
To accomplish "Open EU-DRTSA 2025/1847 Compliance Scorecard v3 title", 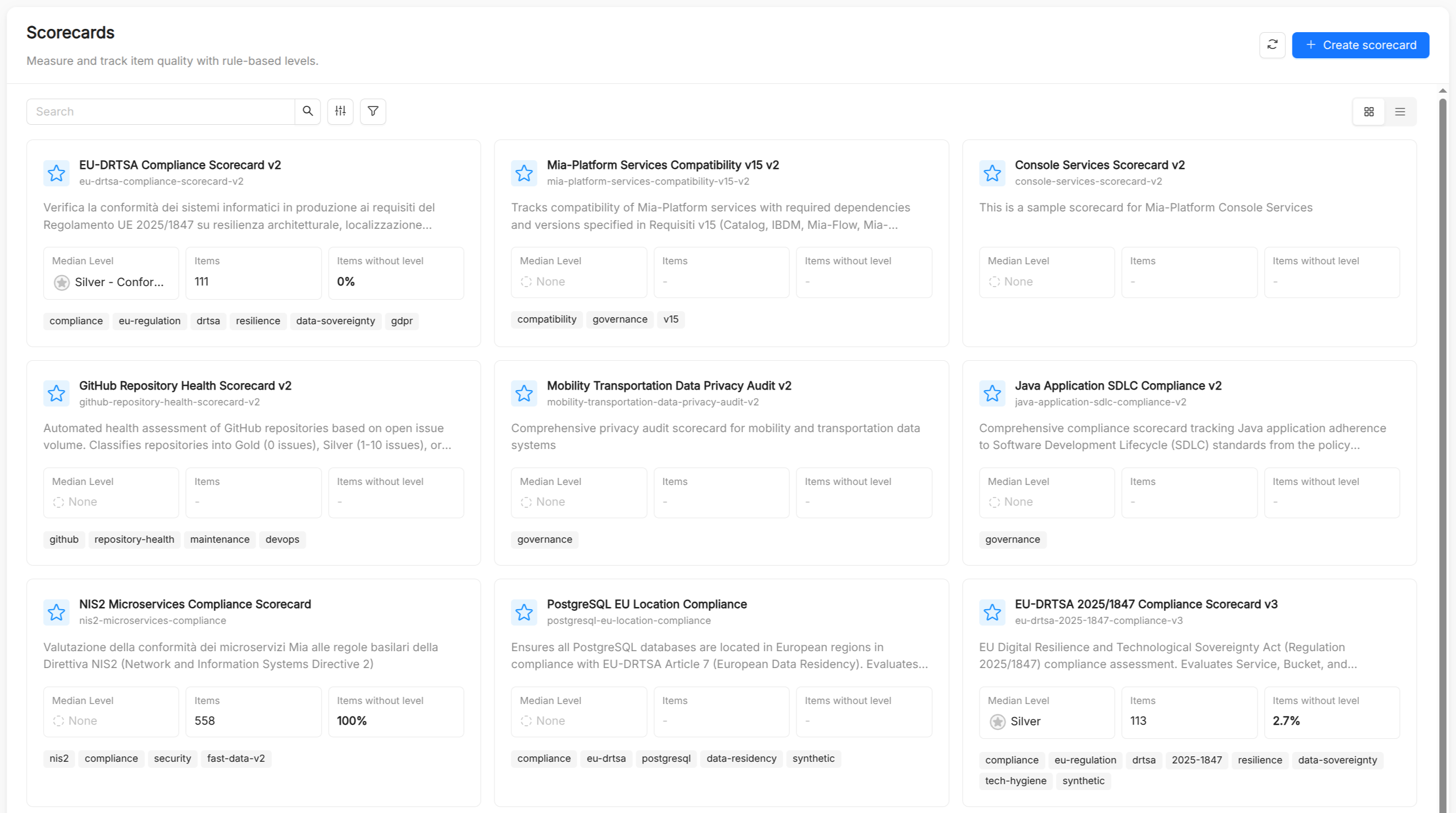I will (x=1146, y=604).
